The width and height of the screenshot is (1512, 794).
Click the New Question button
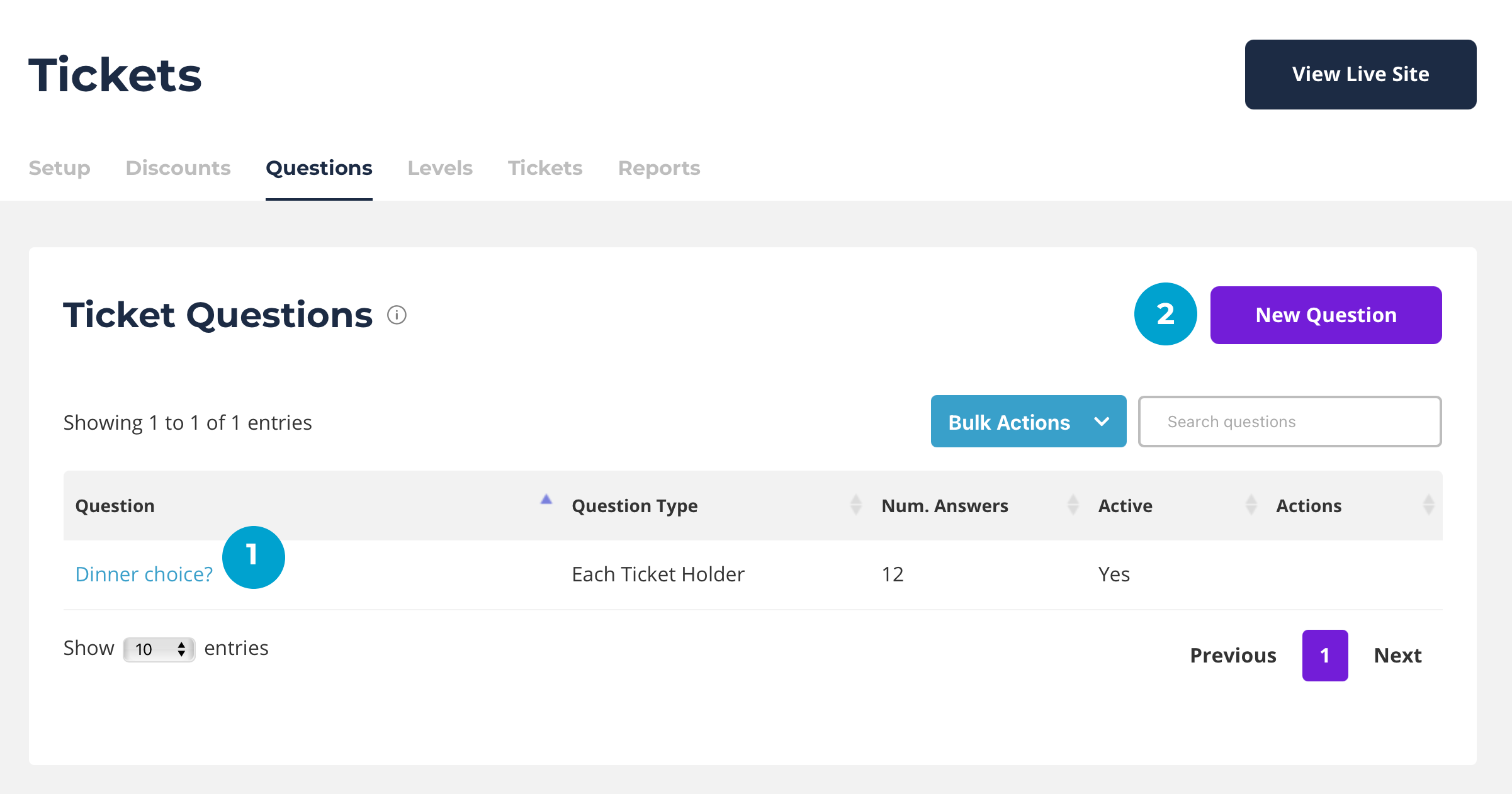1326,315
